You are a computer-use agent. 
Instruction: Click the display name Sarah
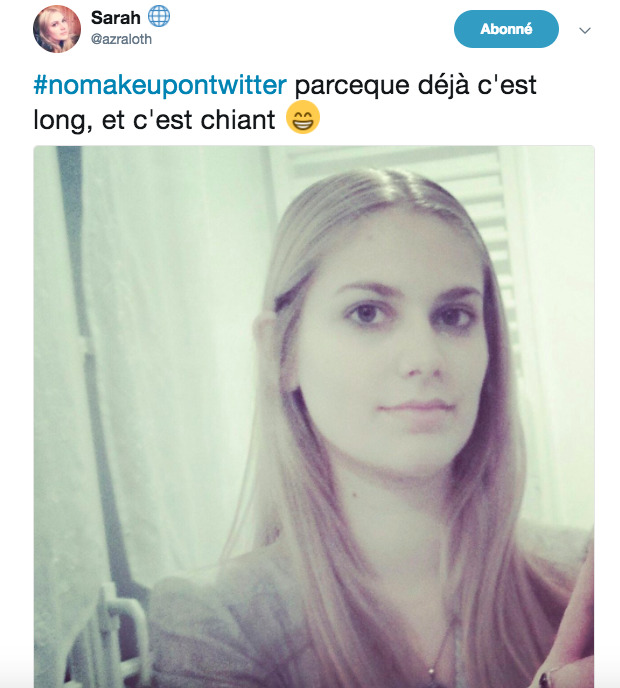(x=116, y=18)
